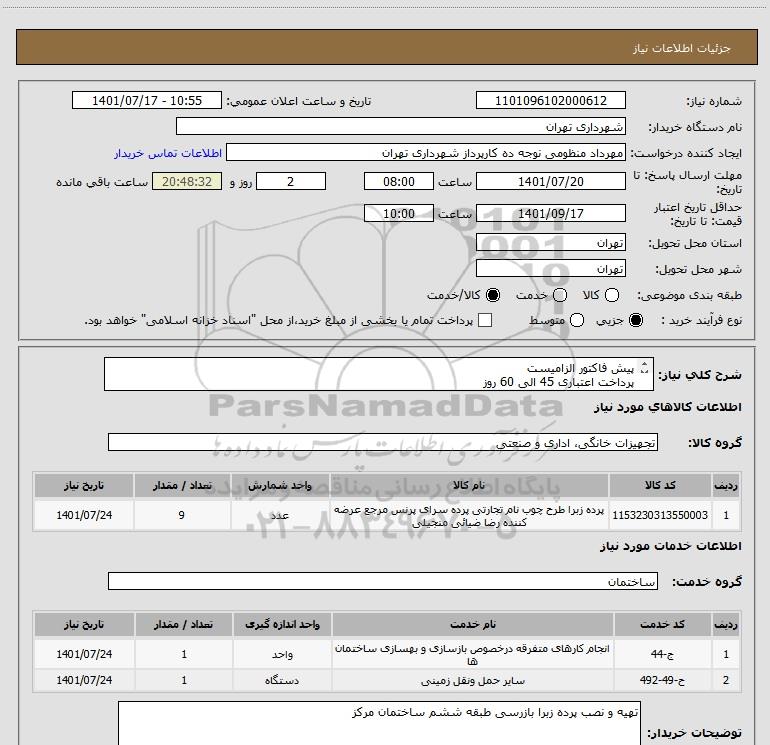
Task: Click the شماره نیاز field 1101096102000612
Action: [550, 100]
